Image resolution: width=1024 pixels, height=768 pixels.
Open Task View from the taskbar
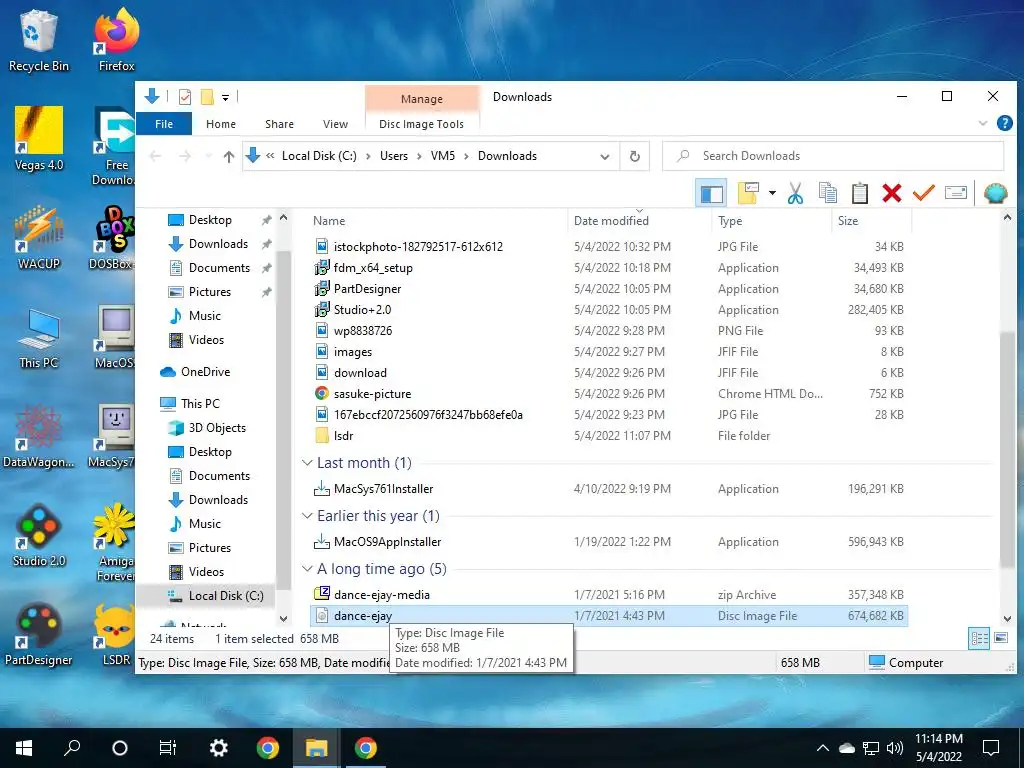[168, 748]
